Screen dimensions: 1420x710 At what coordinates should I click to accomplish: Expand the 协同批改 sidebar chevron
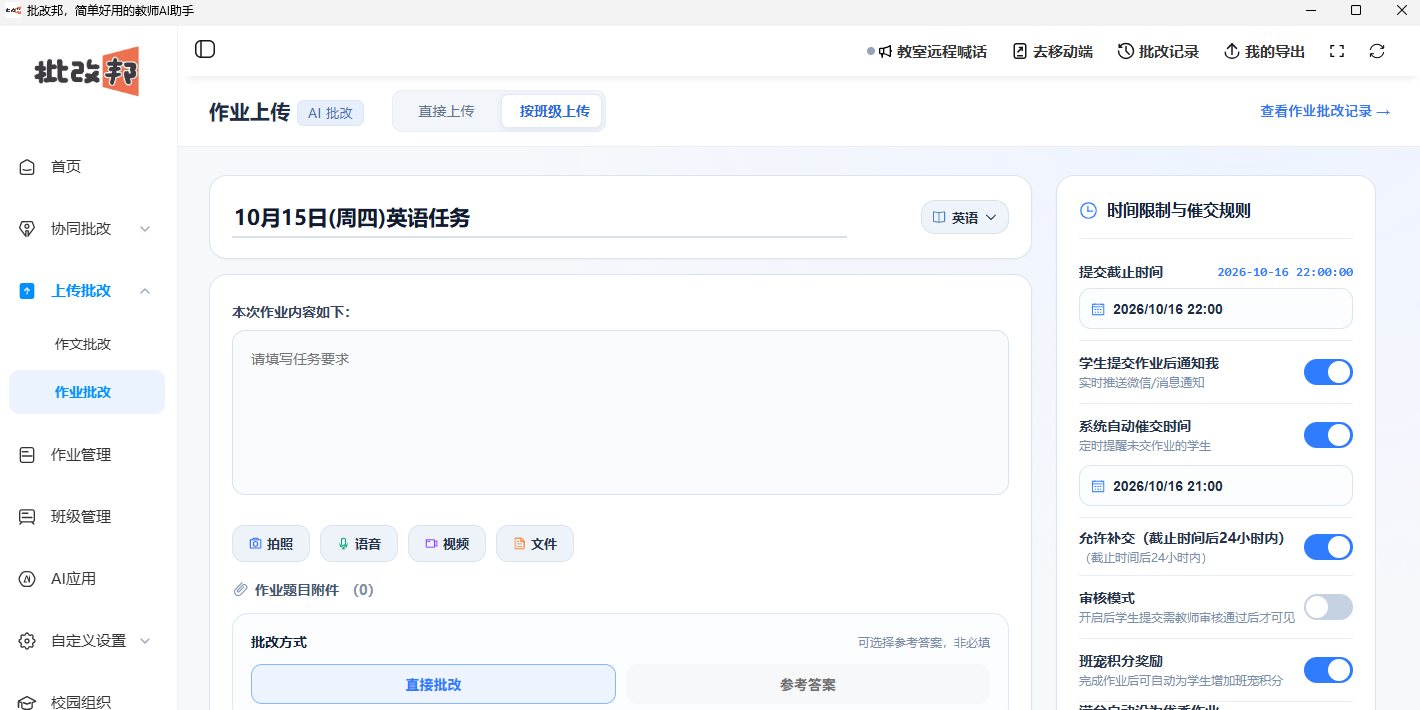click(145, 229)
